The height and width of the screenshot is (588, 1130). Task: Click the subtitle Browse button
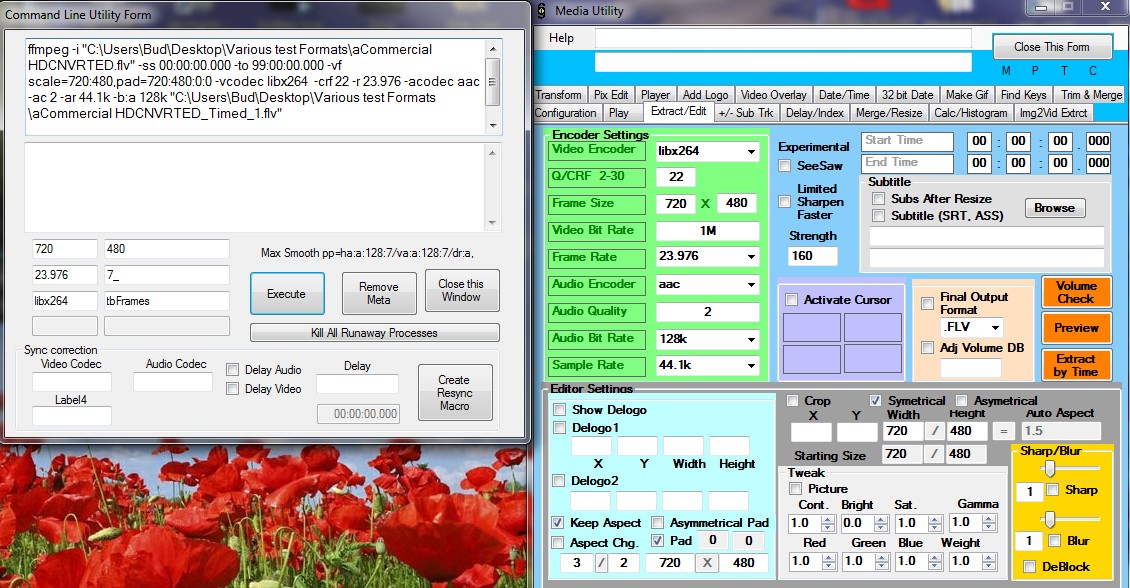click(x=1054, y=208)
